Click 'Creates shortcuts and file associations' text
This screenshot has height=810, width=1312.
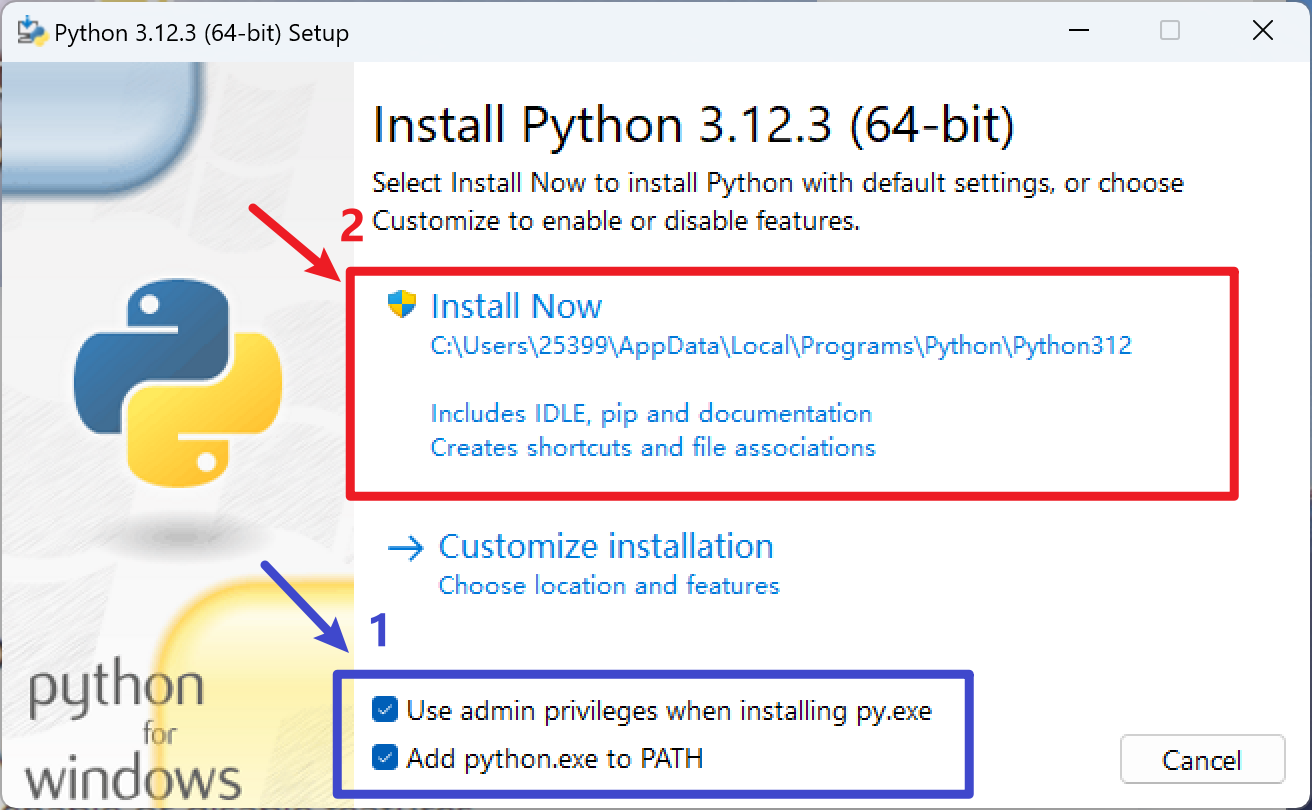[x=653, y=447]
